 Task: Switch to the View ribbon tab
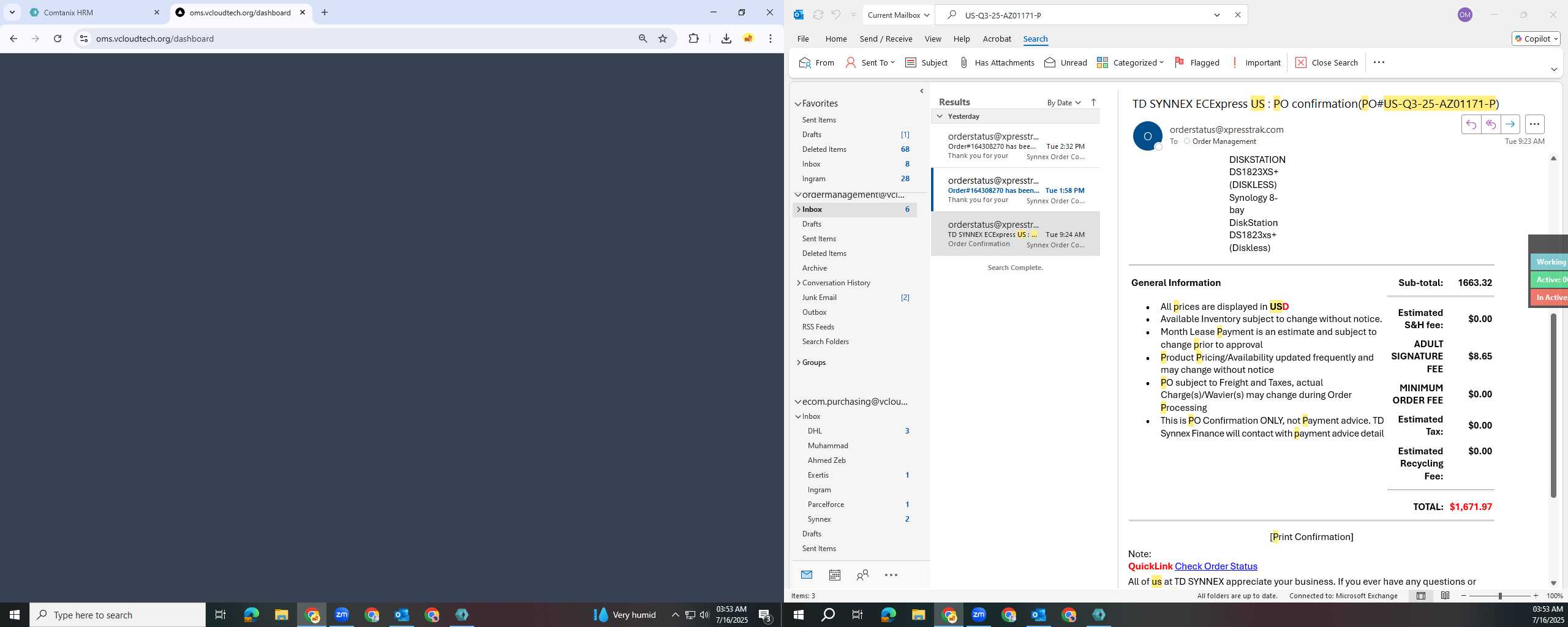point(933,39)
